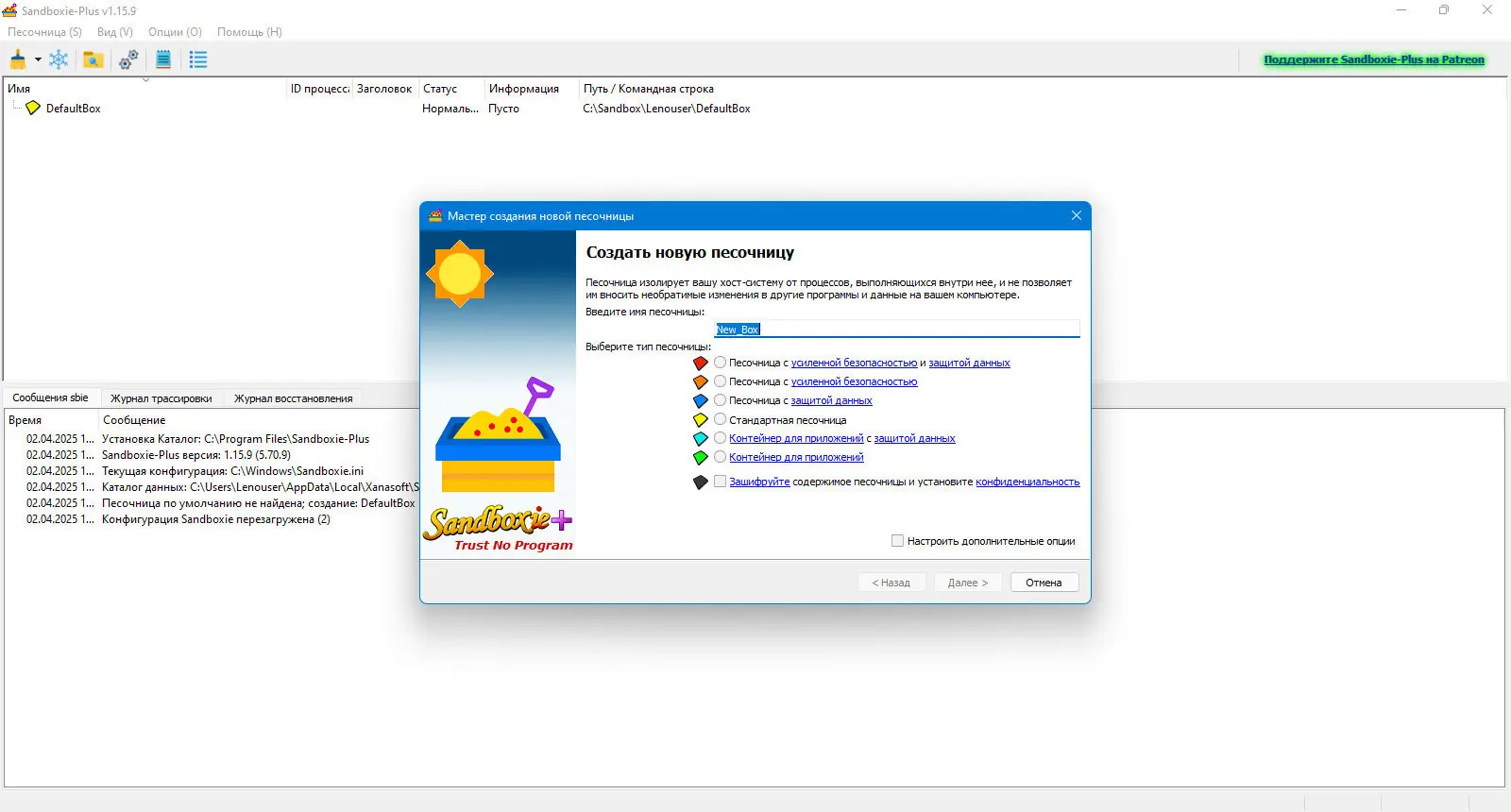1511x812 pixels.
Task: Click the blue notepad toolbar icon
Action: pos(163,59)
